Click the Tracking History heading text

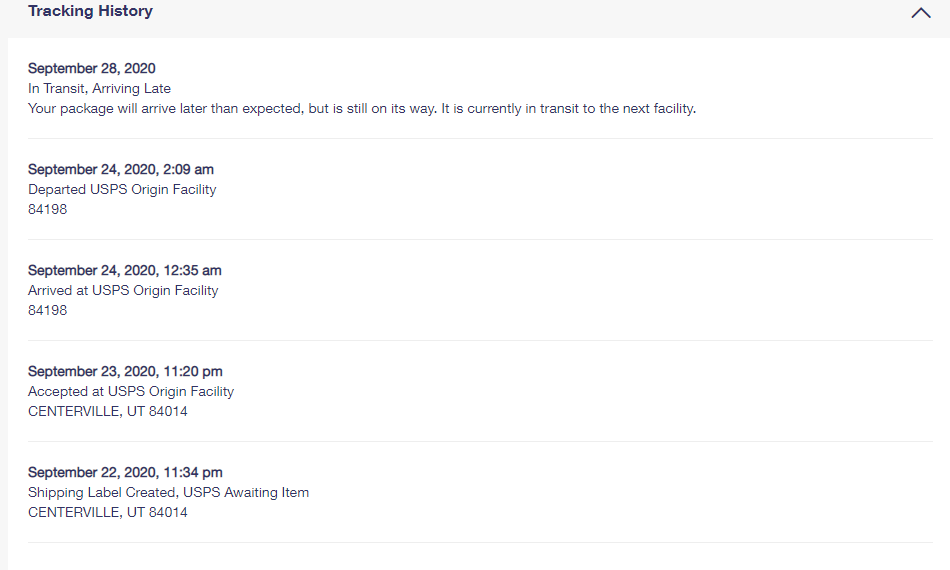tap(90, 12)
